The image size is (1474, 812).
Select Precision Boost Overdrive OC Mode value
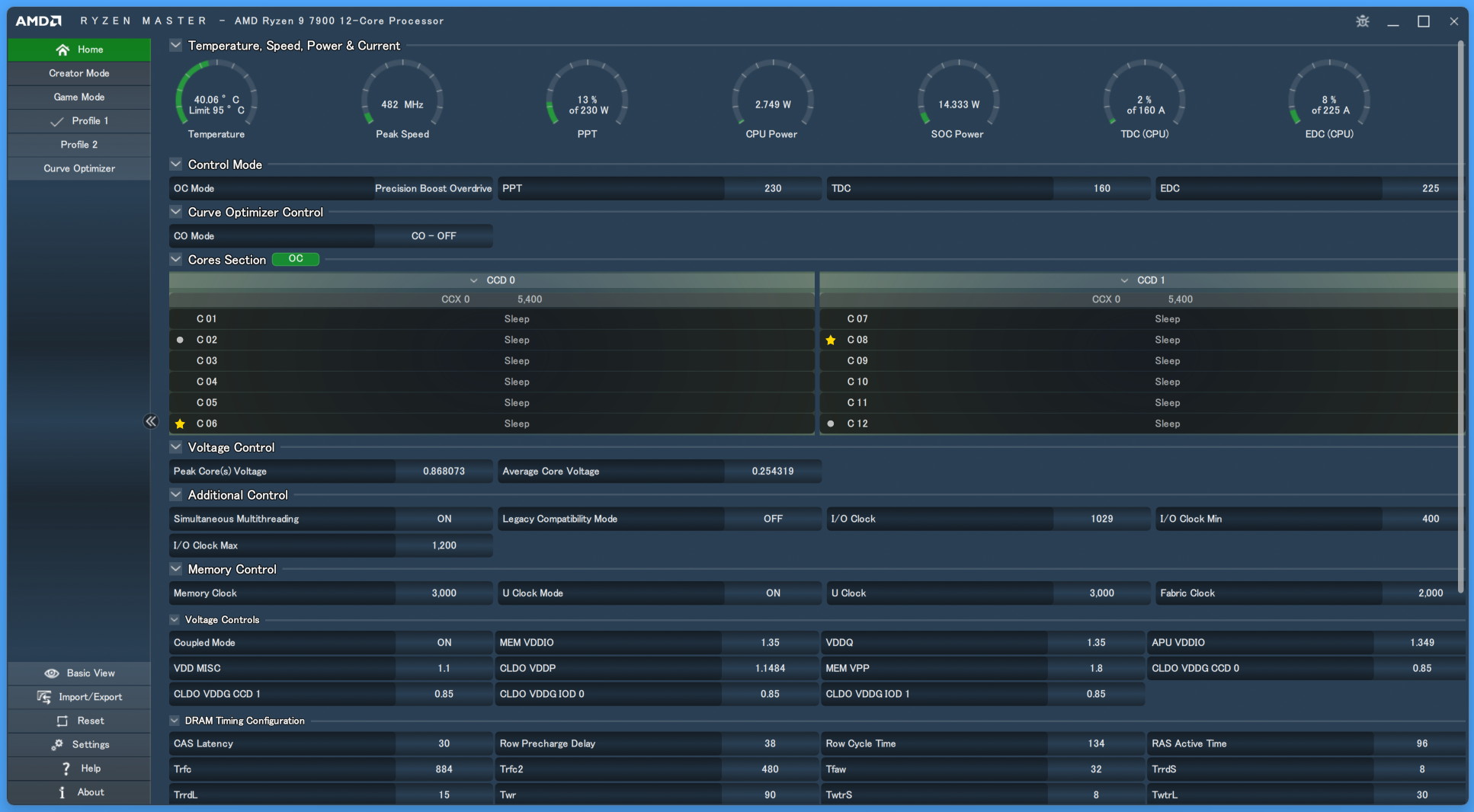coord(433,188)
